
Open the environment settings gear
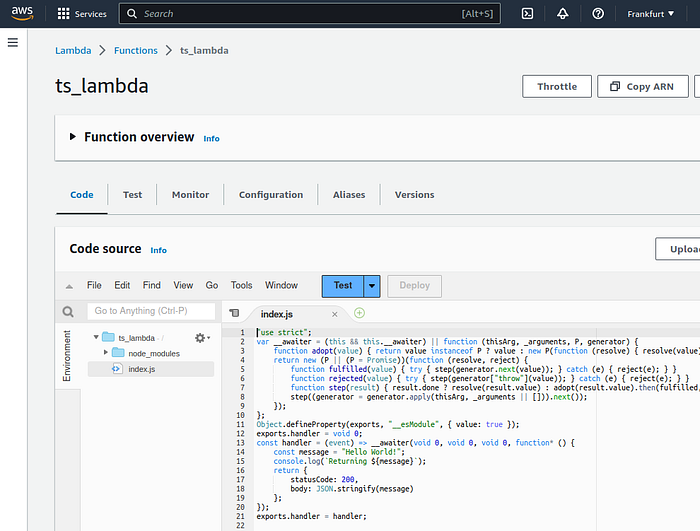coord(202,338)
